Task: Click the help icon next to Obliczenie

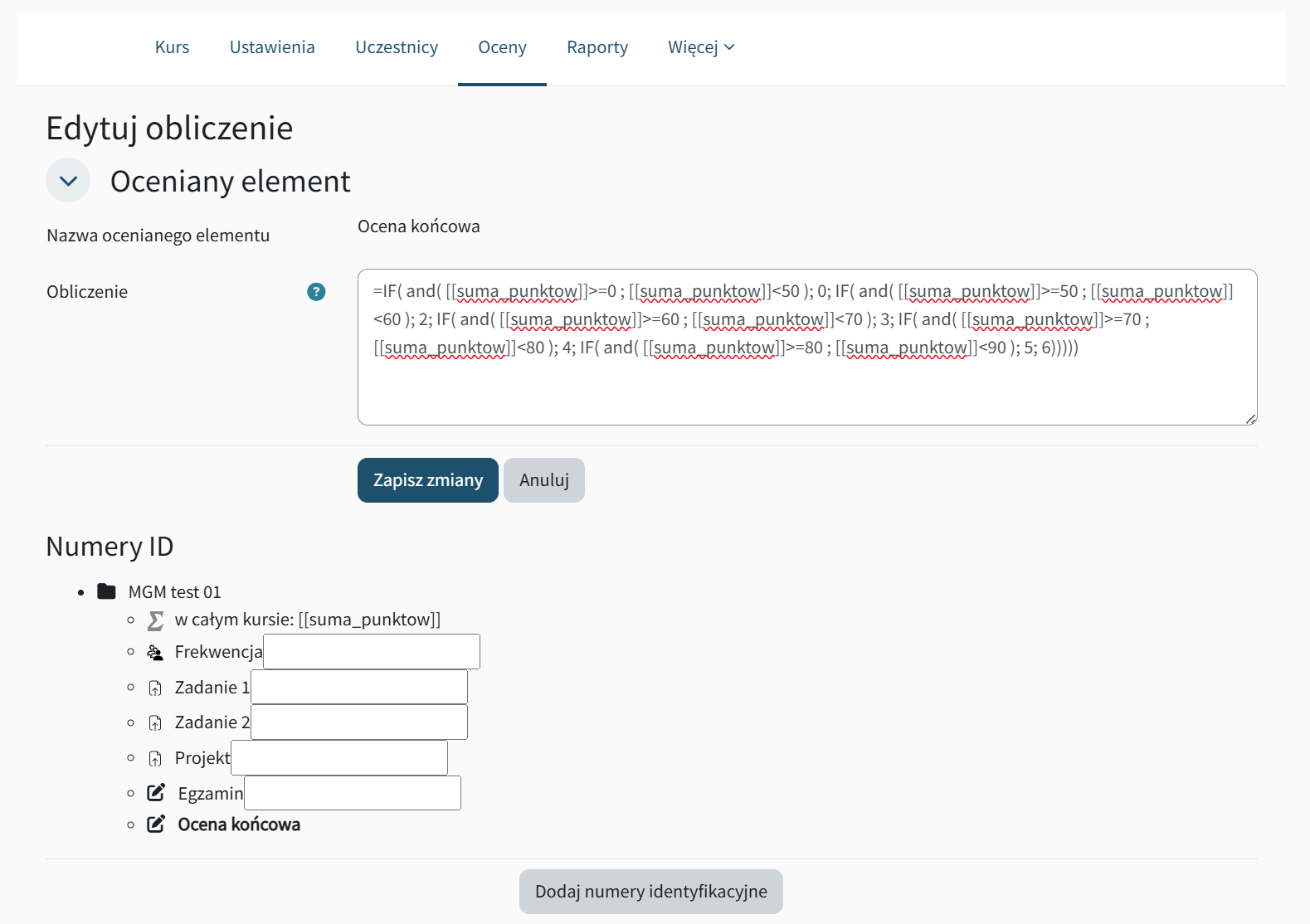Action: 316,292
